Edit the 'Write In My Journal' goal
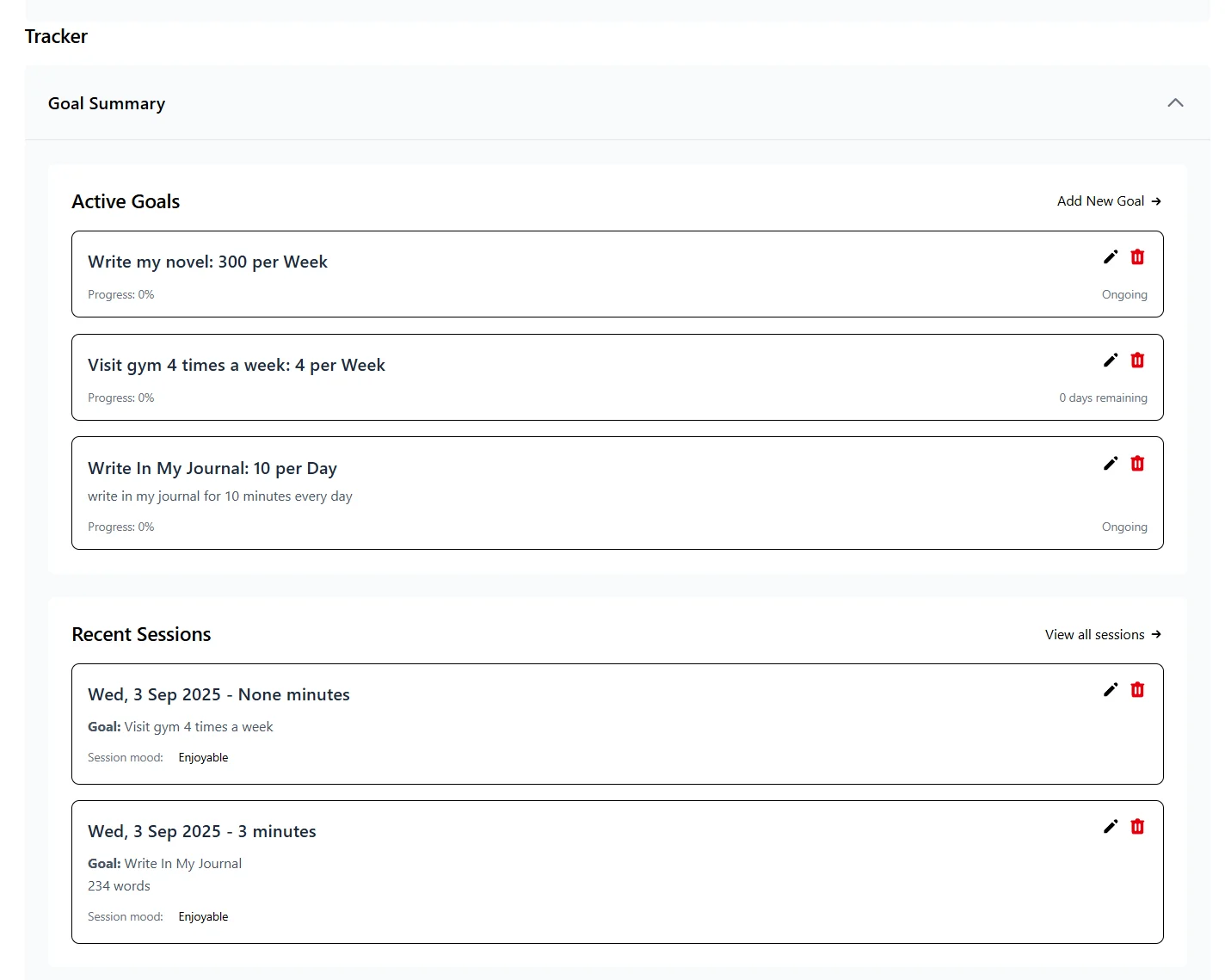Viewport: 1225px width, 980px height. click(x=1110, y=463)
